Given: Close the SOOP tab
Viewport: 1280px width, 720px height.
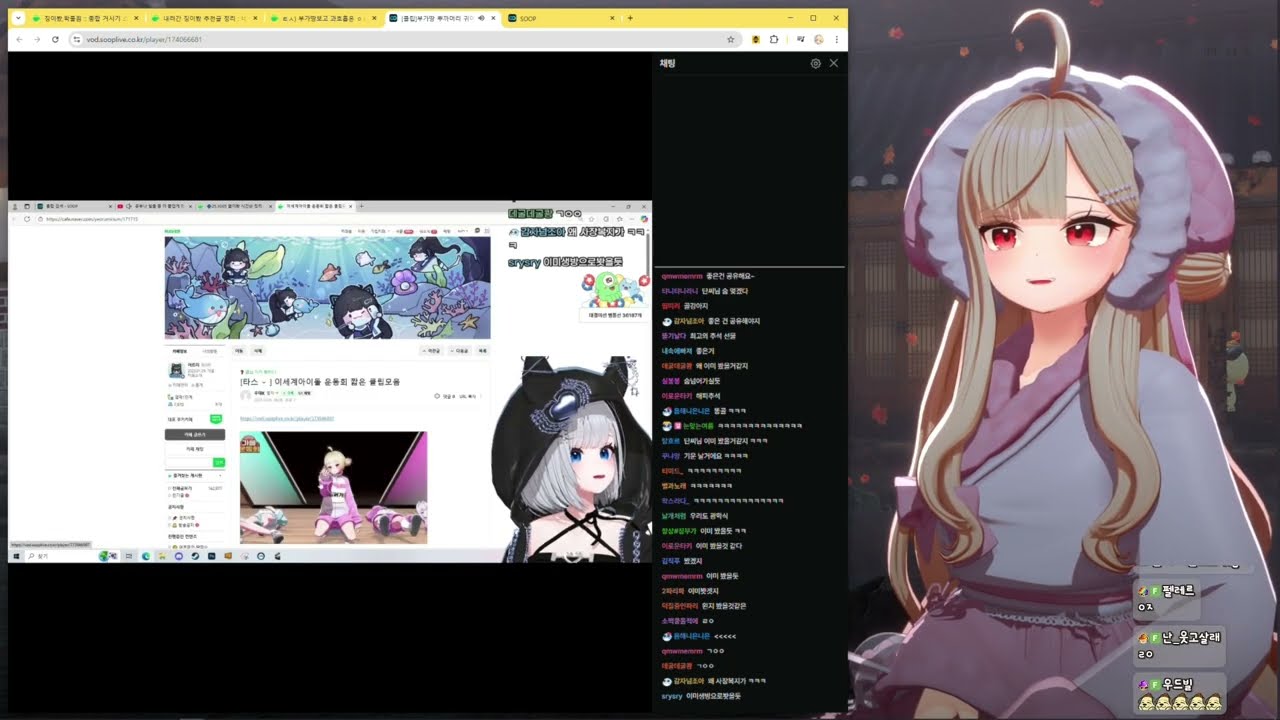Looking at the screenshot, I should point(613,18).
